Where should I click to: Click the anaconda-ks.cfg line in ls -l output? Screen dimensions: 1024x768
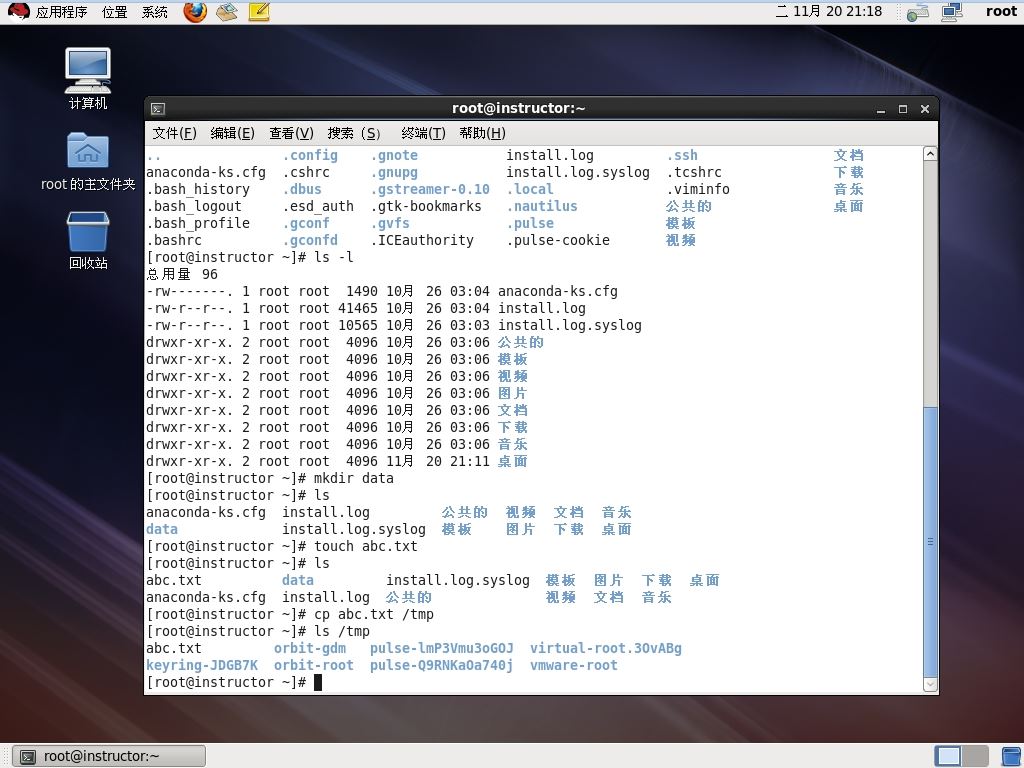point(382,291)
